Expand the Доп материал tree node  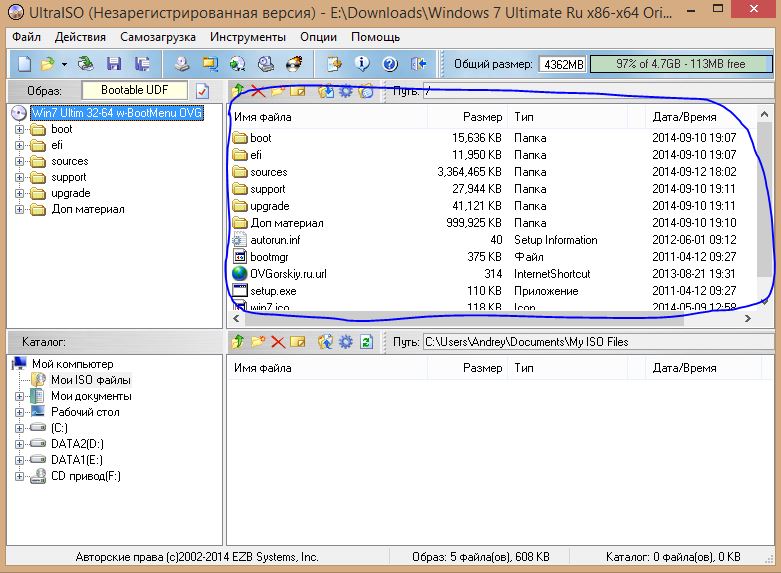point(19,209)
